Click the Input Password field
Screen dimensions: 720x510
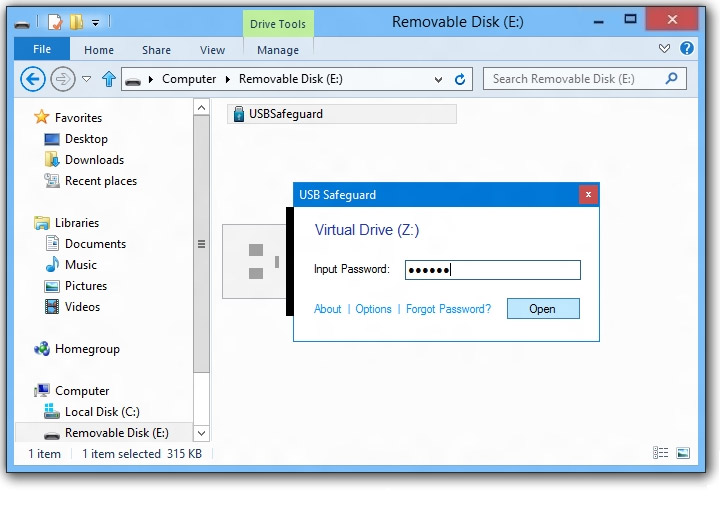(x=493, y=270)
